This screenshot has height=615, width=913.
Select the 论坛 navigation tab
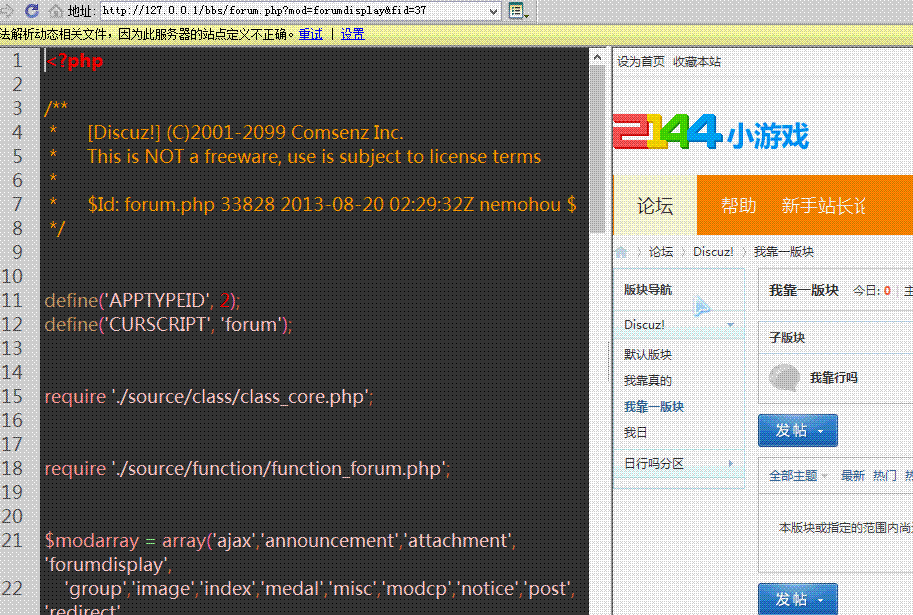(655, 206)
